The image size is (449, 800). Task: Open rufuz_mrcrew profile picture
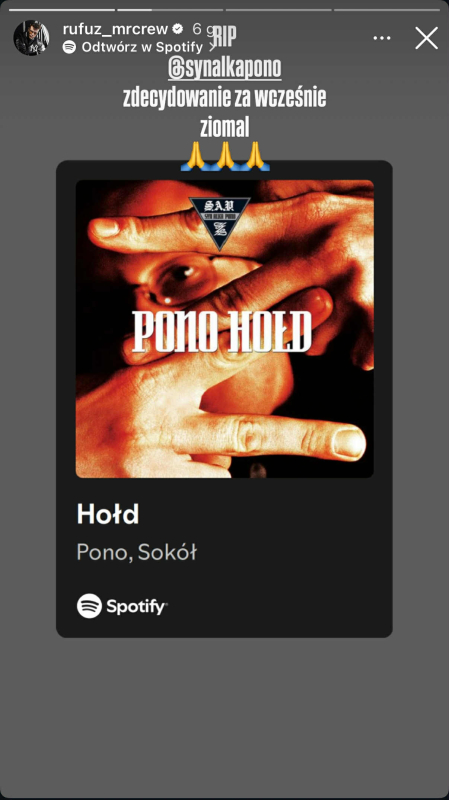(x=31, y=38)
